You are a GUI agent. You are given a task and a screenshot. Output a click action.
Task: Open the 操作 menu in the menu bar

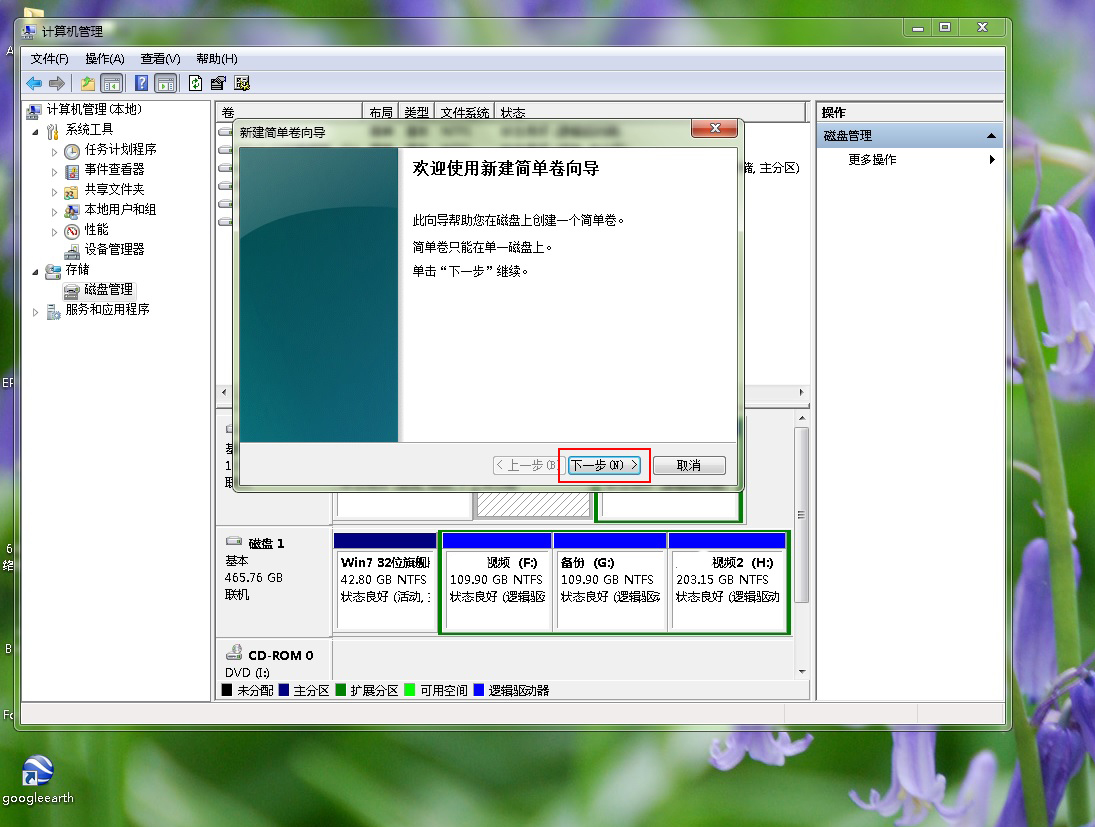(x=104, y=58)
